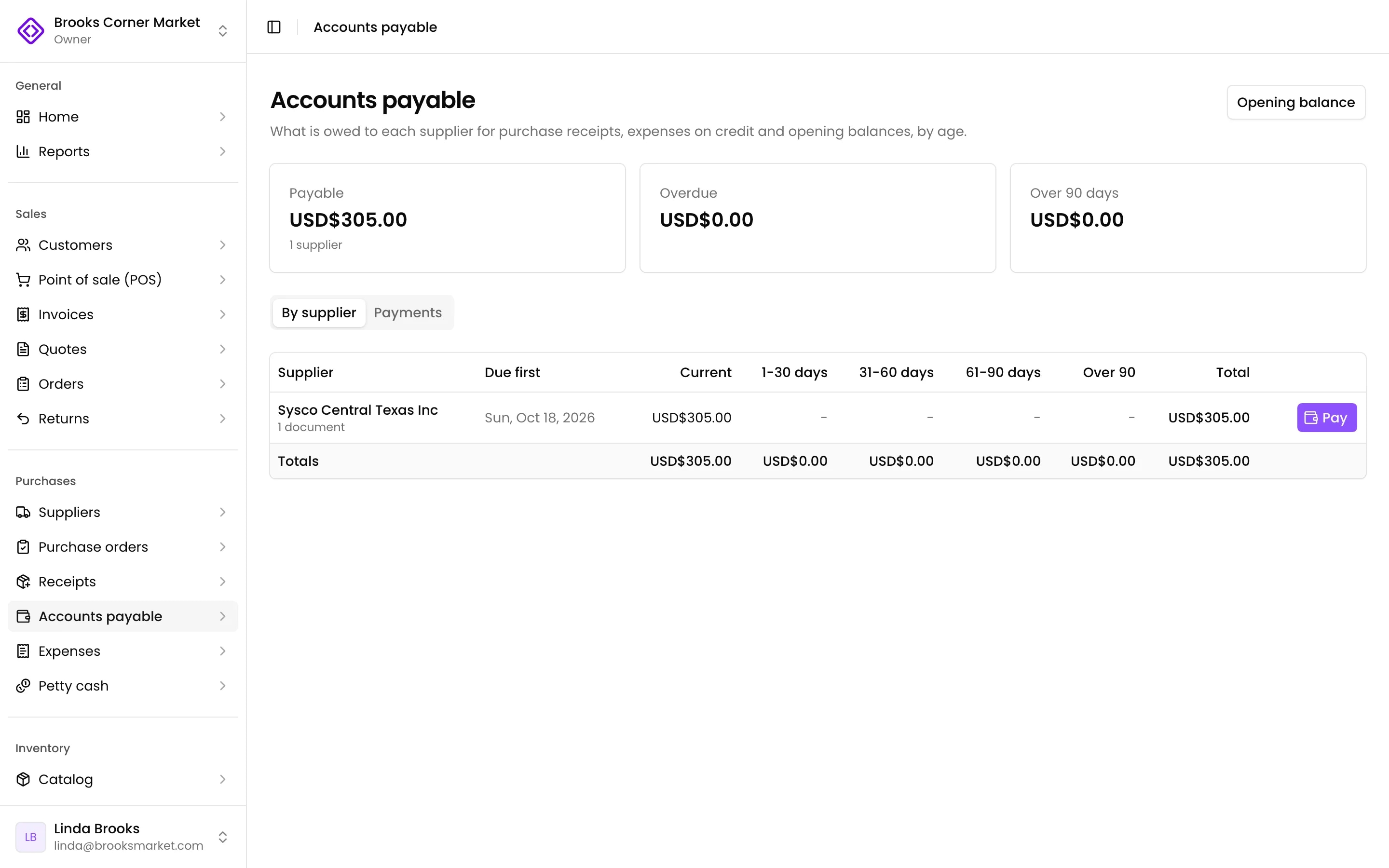Click the Home grid icon
The height and width of the screenshot is (868, 1389).
[23, 117]
